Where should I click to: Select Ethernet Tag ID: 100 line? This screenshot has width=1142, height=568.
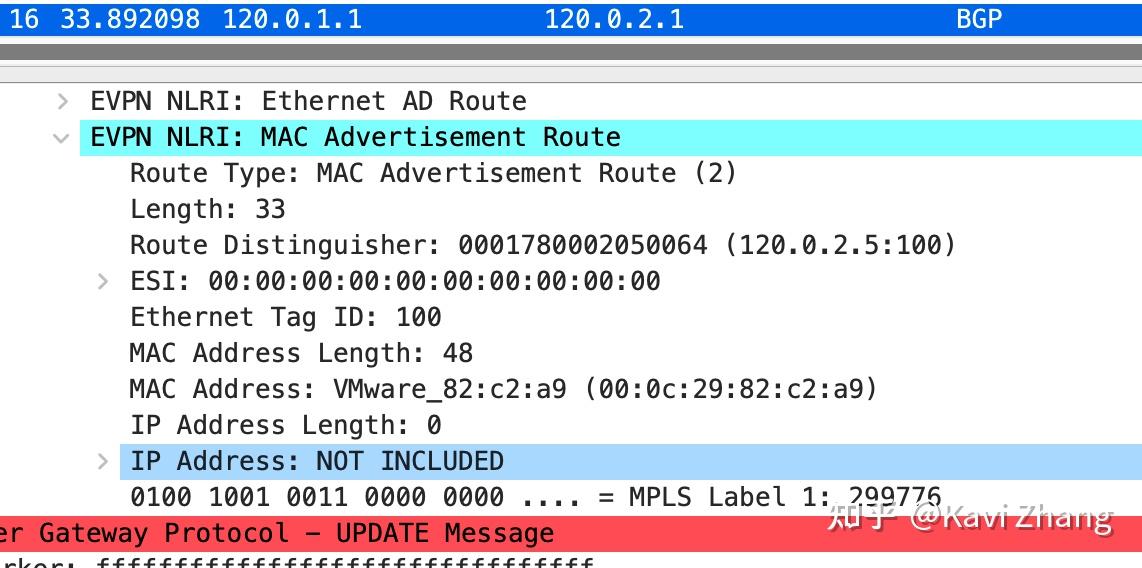click(x=285, y=317)
